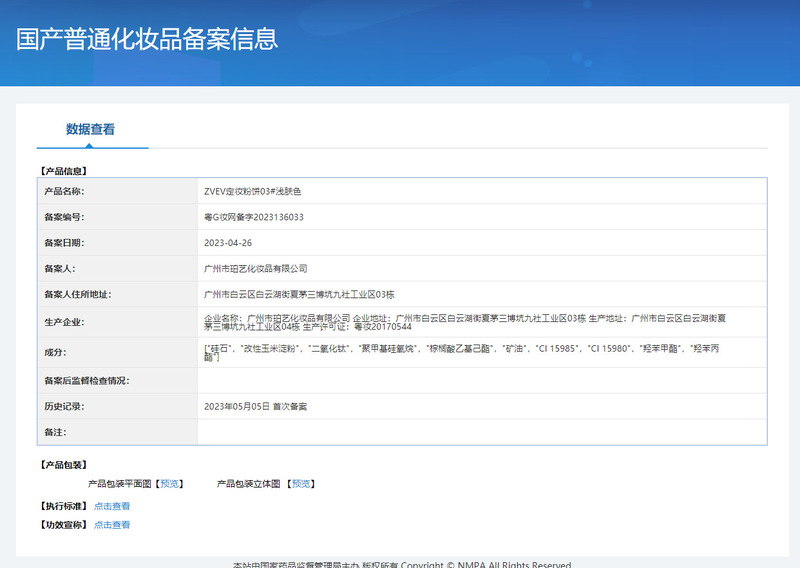
Task: Select registrant 广州市珀艺化妆品有限公司 in 备案人 row
Action: [x=256, y=268]
